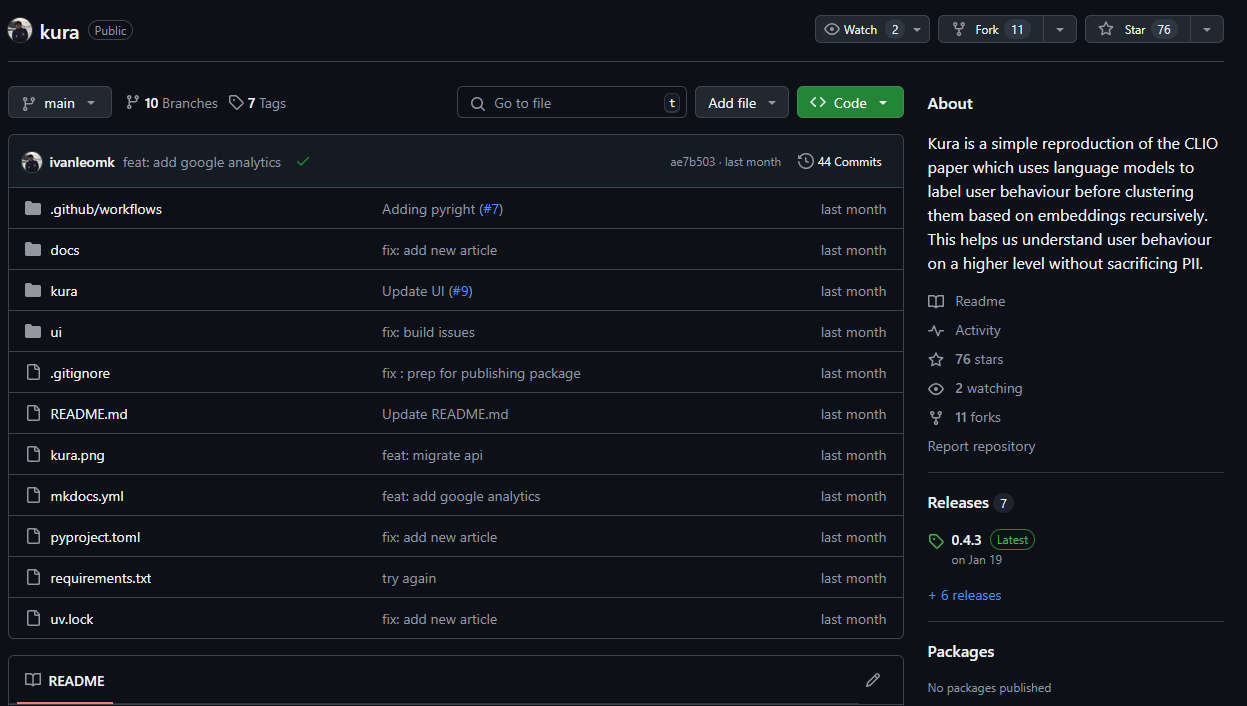Expand the Add file dropdown

coord(742,103)
